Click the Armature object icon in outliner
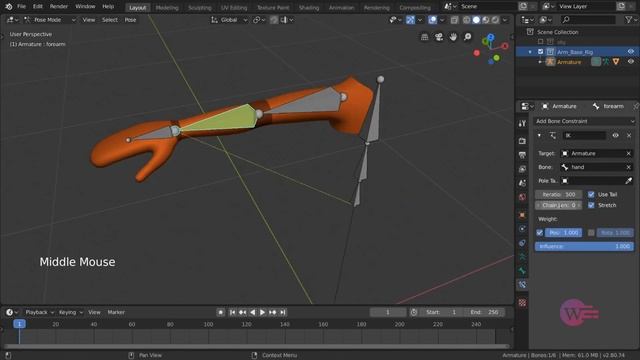The width and height of the screenshot is (640, 360). (550, 62)
